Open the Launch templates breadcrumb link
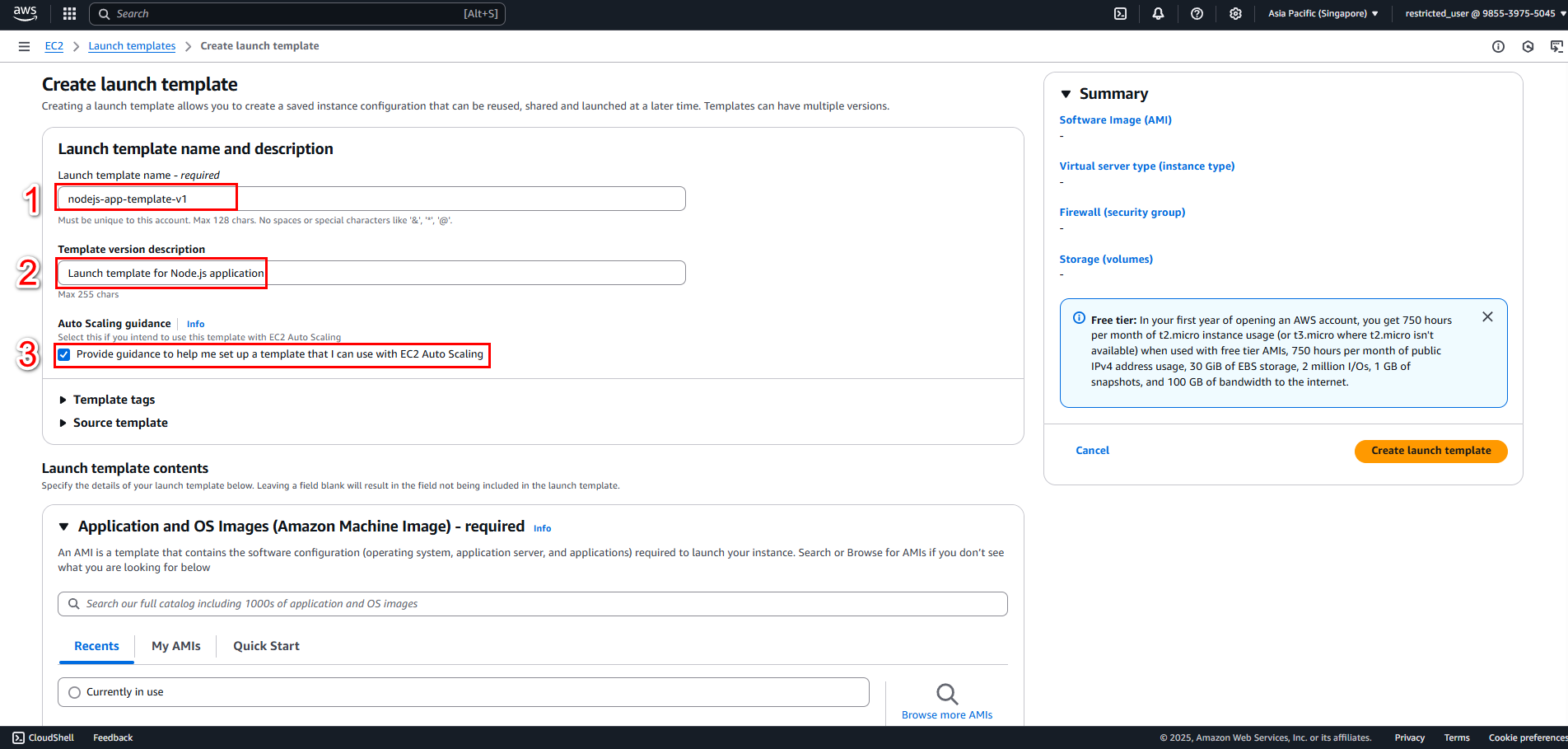 (x=132, y=46)
